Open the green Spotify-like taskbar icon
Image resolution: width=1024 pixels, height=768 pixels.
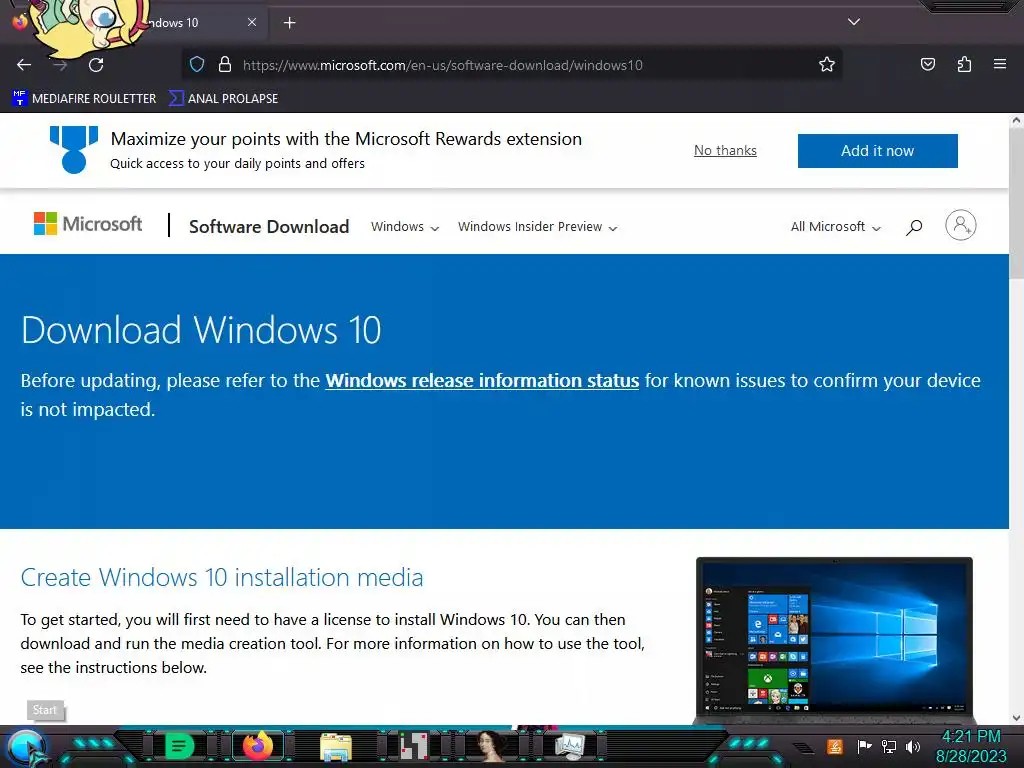179,746
